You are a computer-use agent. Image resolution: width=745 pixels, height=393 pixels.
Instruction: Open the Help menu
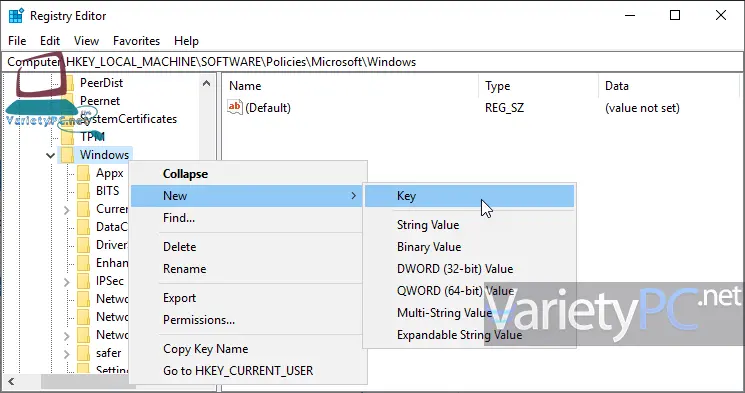pyautogui.click(x=186, y=41)
